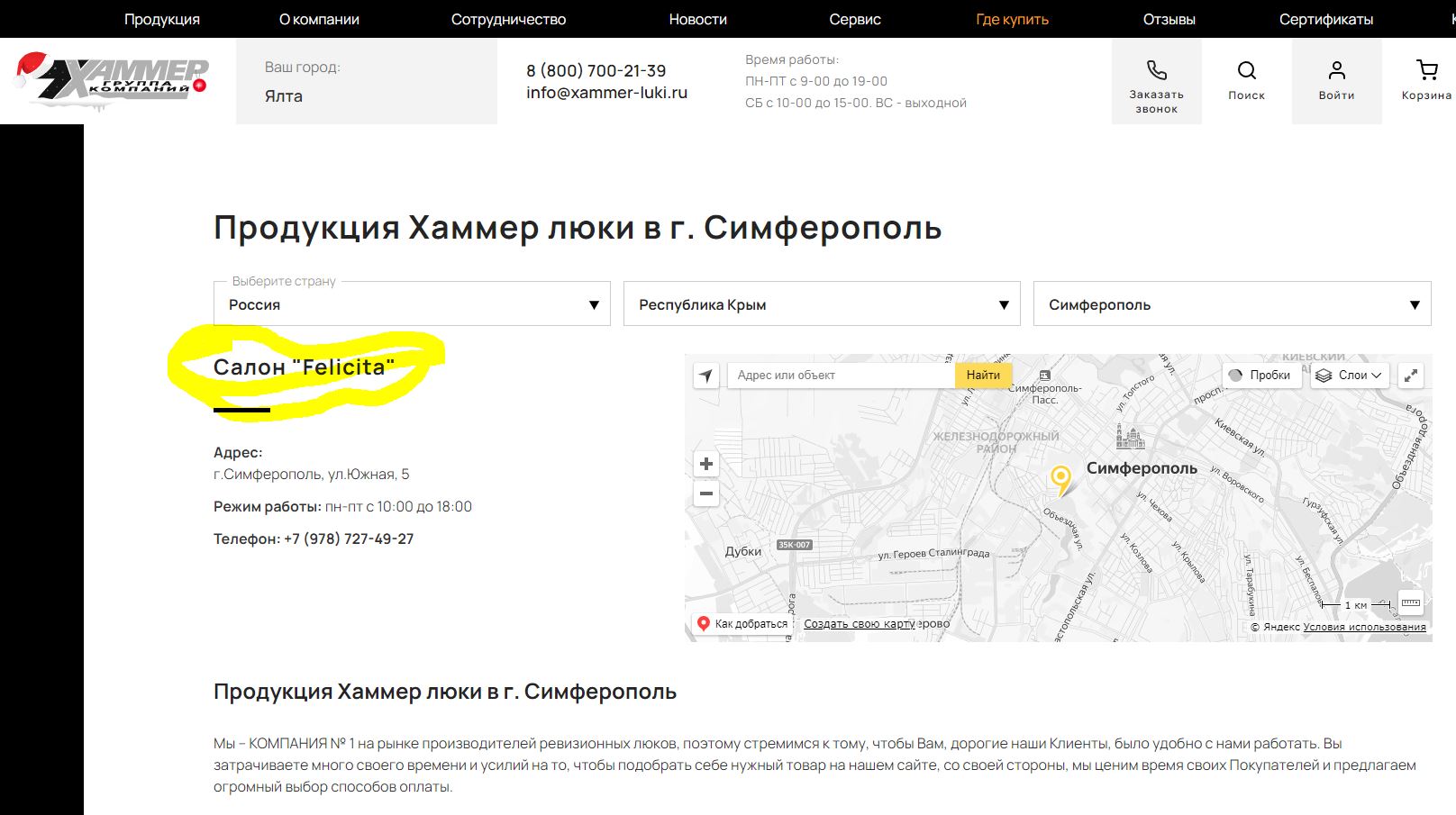Click the Режим работы hours text

342,506
